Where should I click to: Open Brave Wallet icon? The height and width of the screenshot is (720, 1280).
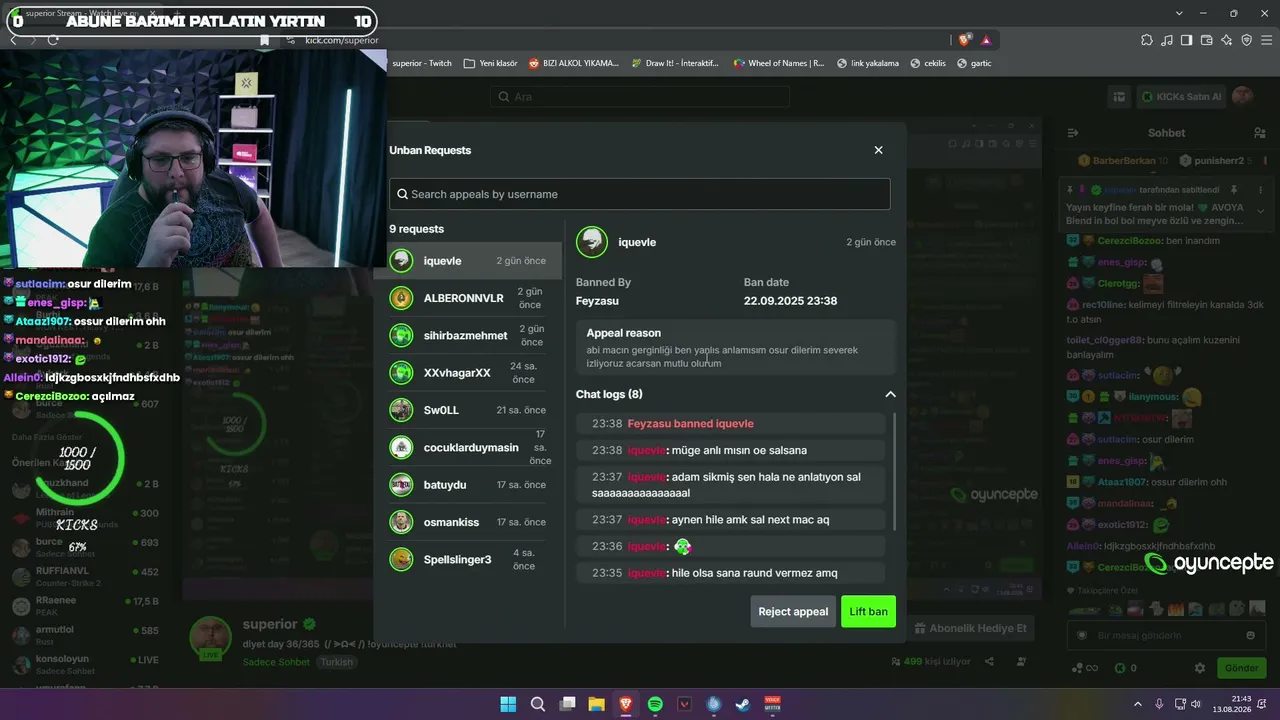pos(1206,40)
